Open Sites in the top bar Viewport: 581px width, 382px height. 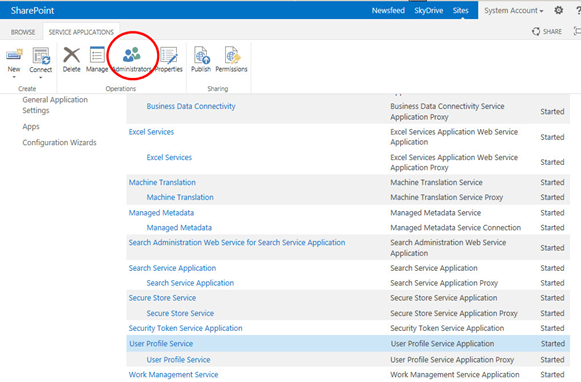pyautogui.click(x=460, y=10)
